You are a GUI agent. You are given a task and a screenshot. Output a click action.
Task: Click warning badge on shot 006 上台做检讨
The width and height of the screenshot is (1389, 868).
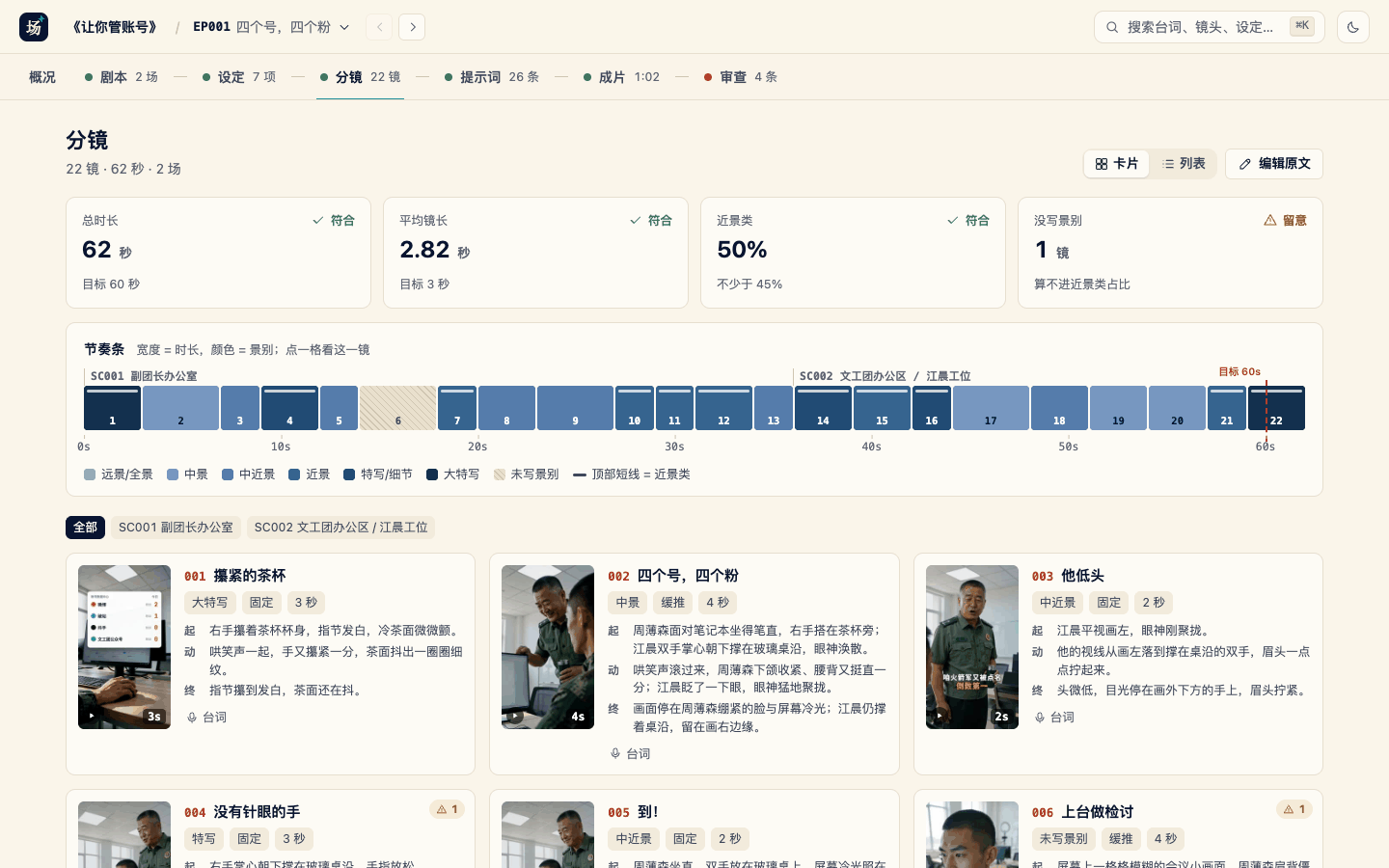(1294, 809)
